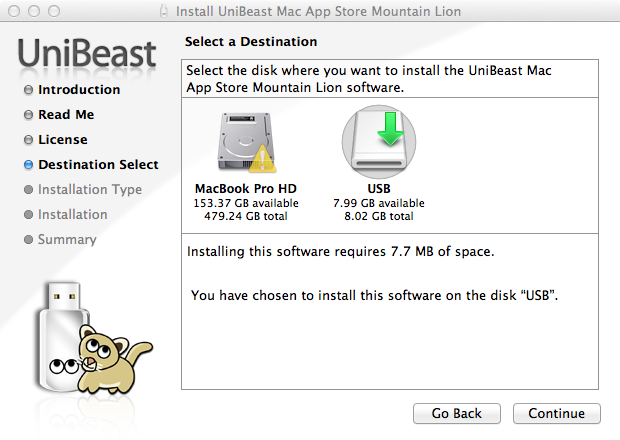Click the Installation step label

72,215
